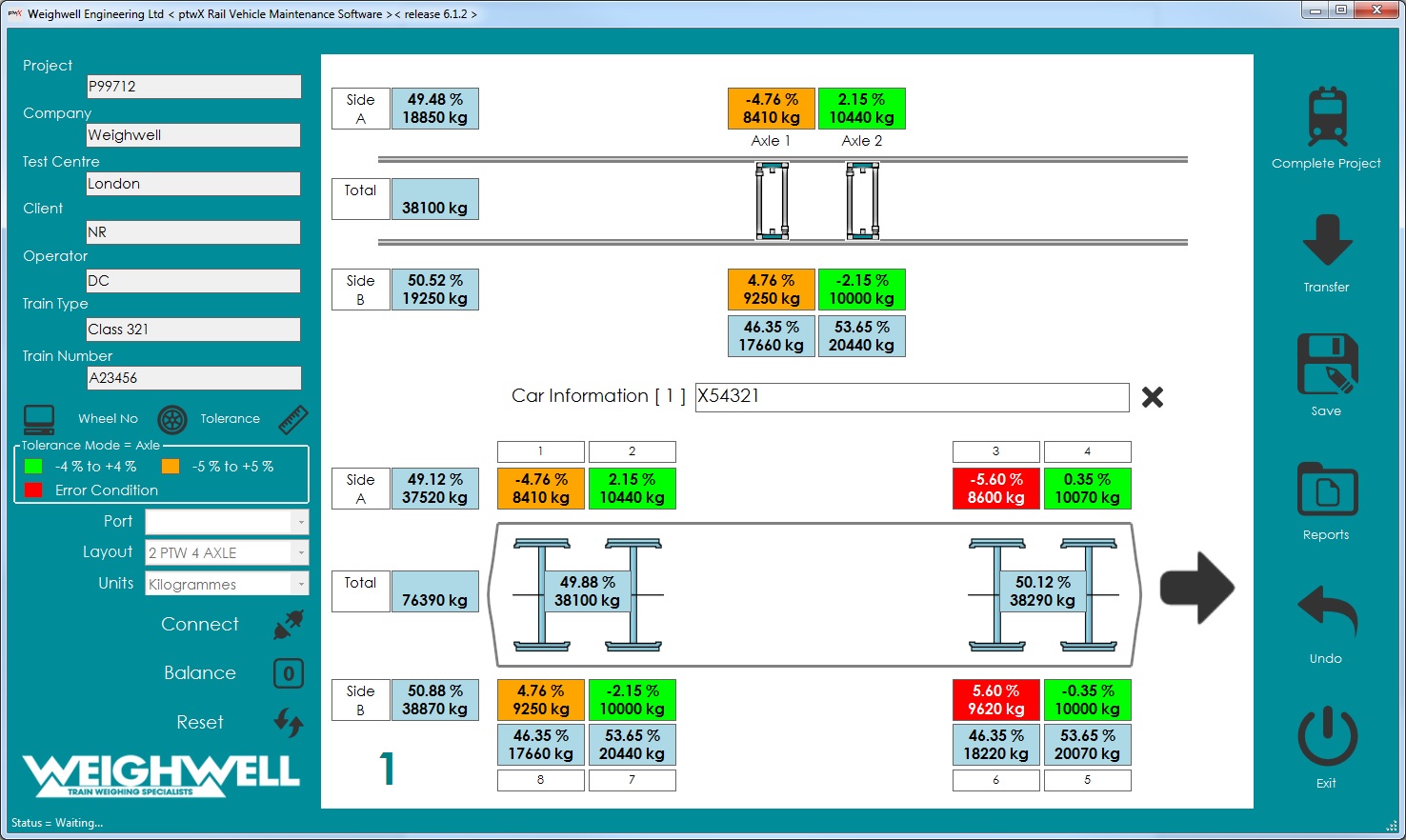Close the ptwX application window
The width and height of the screenshot is (1406, 840).
1376,10
